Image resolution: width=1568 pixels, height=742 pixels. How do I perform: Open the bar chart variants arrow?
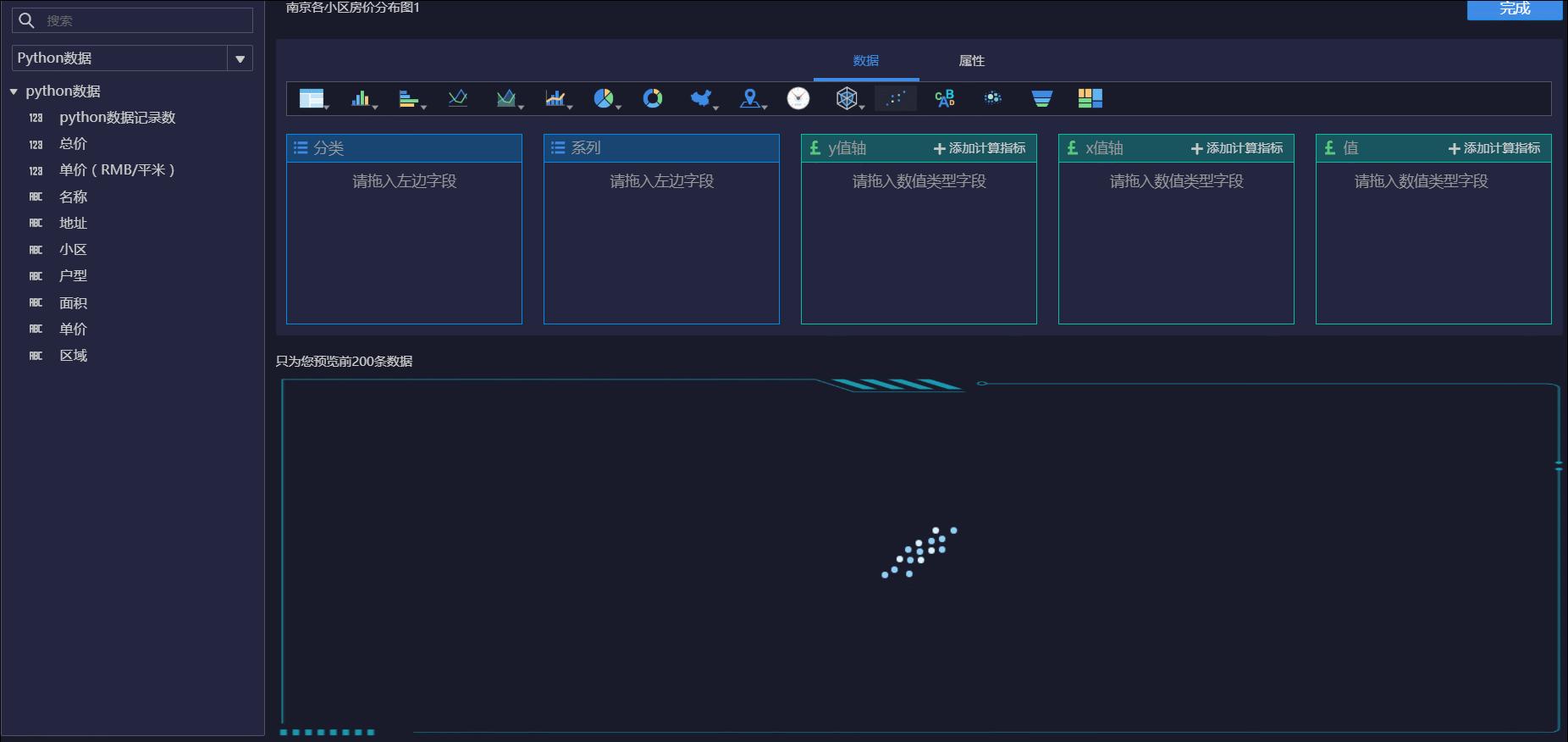pyautogui.click(x=375, y=107)
